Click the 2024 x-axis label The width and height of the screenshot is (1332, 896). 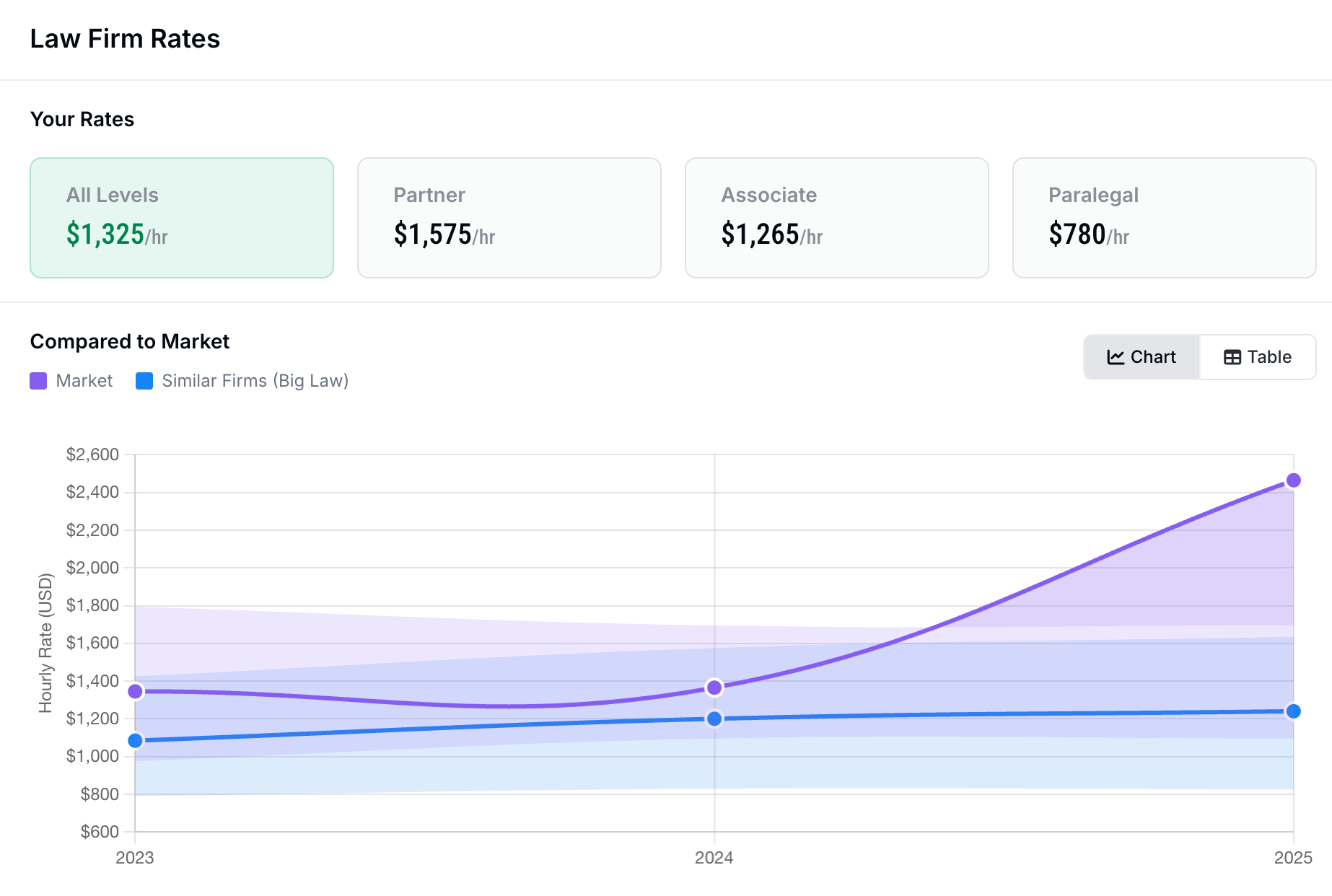click(714, 858)
